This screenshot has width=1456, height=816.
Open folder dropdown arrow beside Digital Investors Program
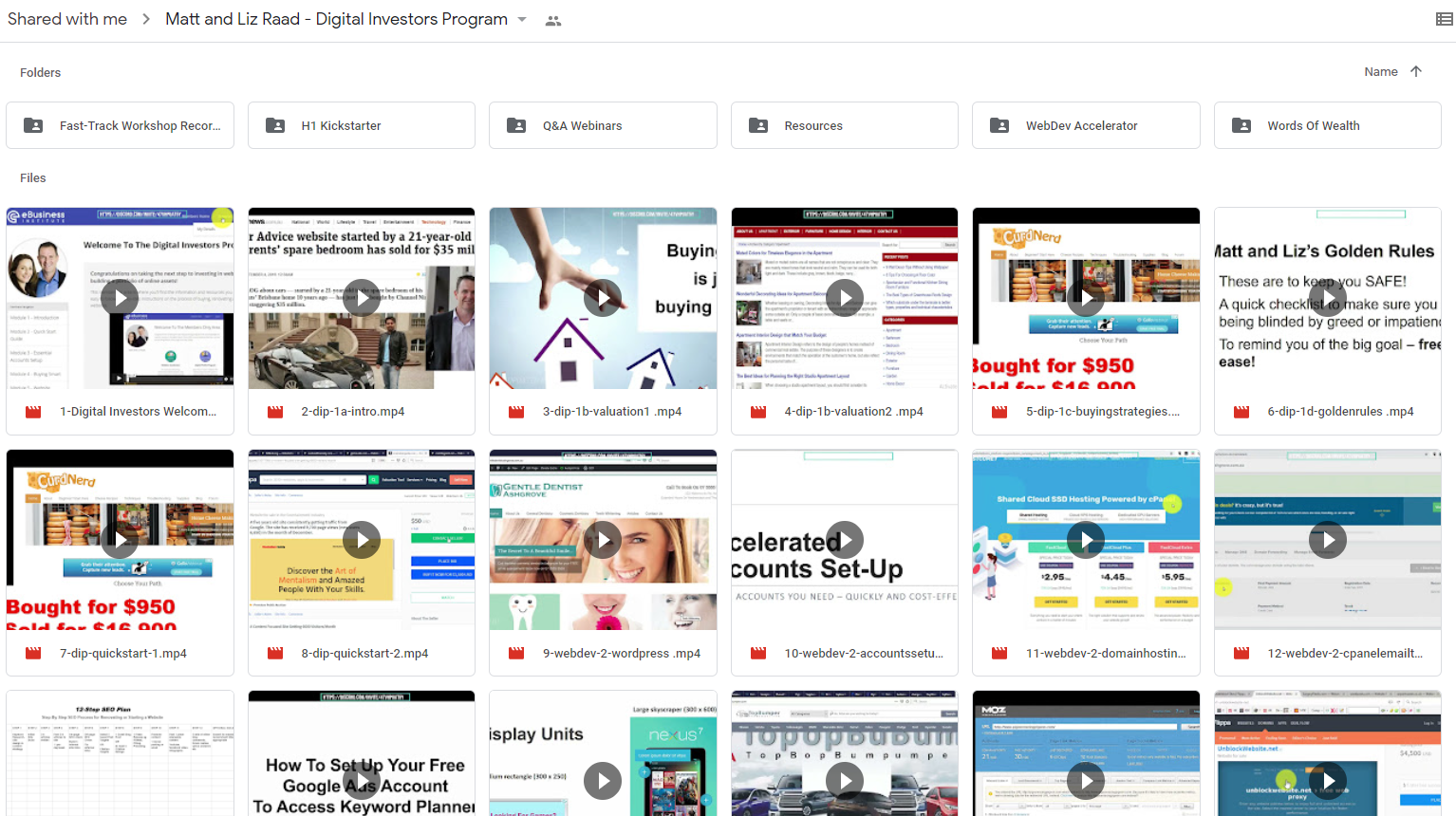pyautogui.click(x=522, y=19)
